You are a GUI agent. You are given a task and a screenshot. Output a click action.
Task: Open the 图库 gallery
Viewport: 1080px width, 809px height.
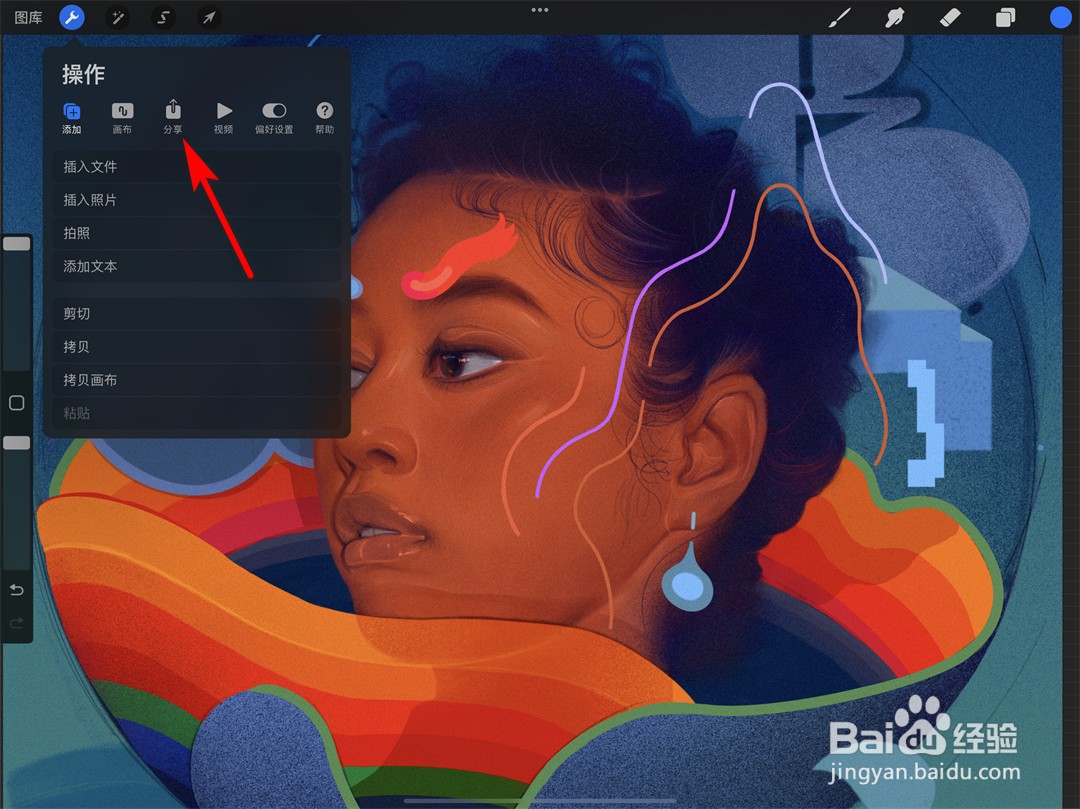[28, 18]
